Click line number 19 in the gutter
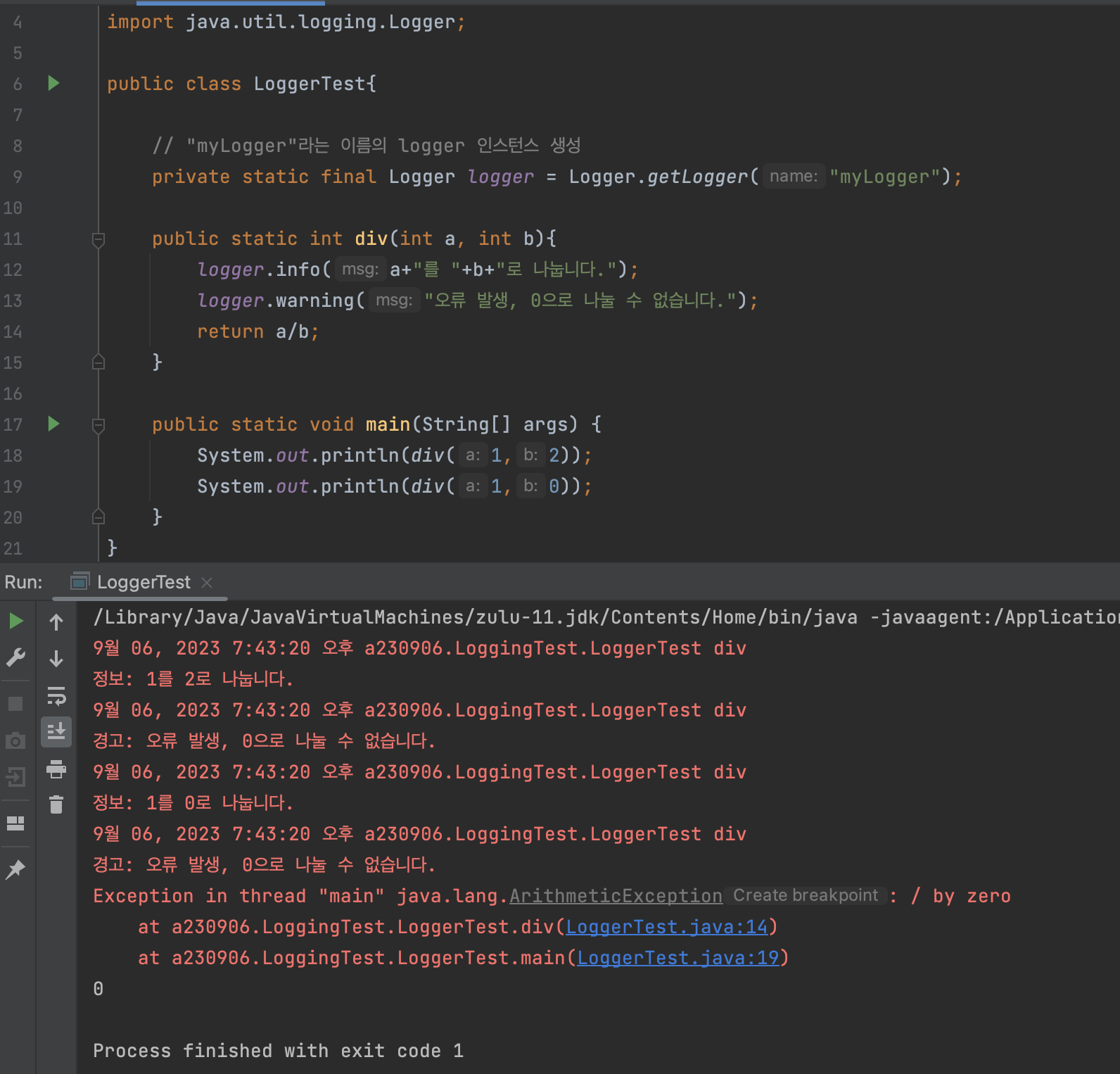This screenshot has width=1120, height=1074. coord(13,486)
